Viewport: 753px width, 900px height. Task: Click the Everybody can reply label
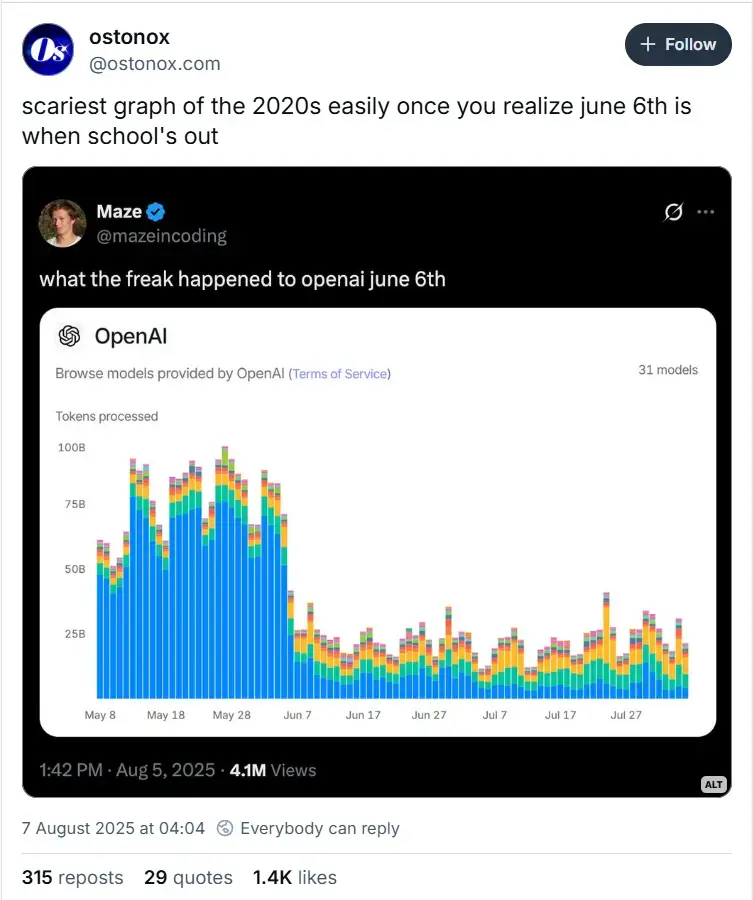[320, 828]
